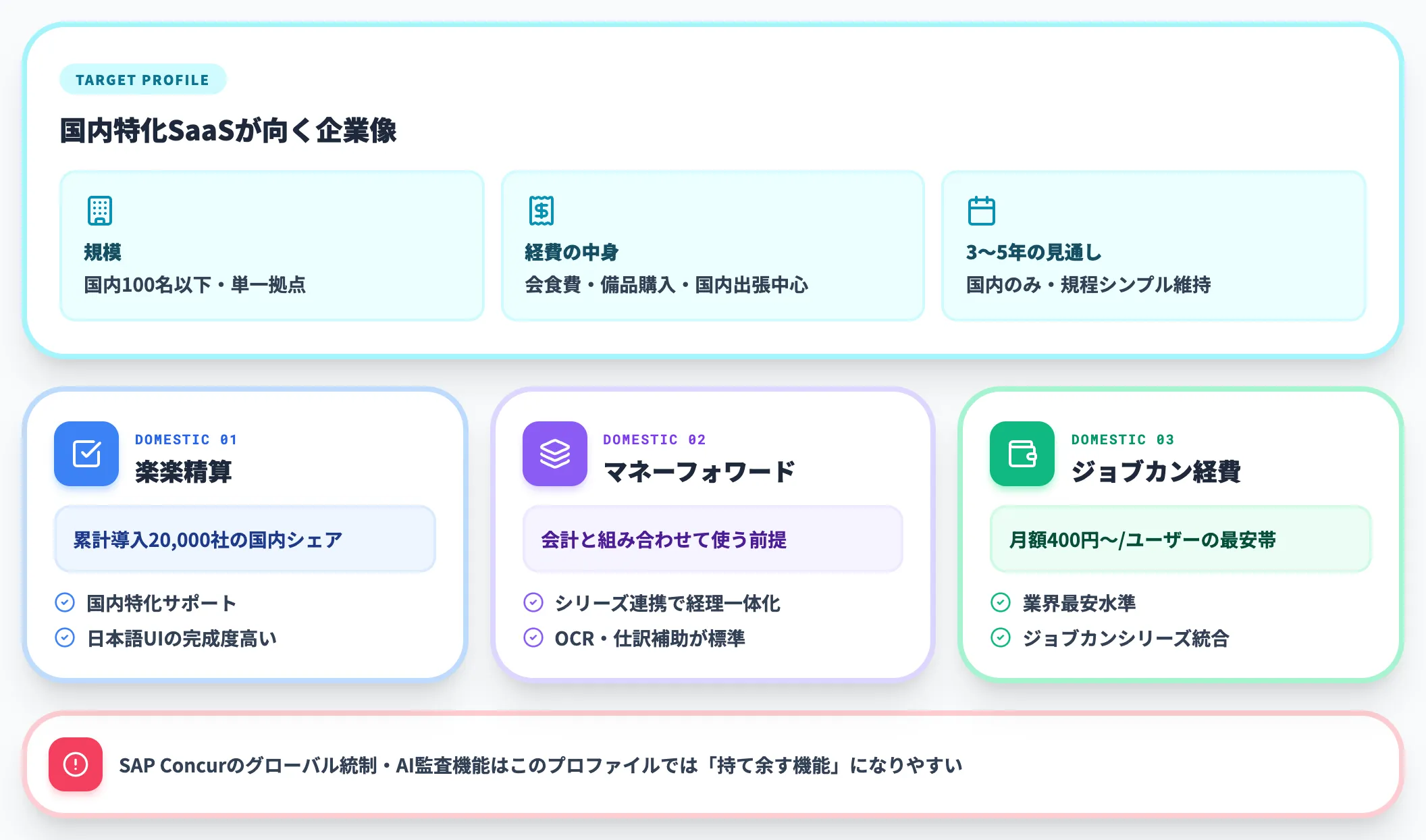The height and width of the screenshot is (840, 1426).
Task: Click check icon next to 日本語UIの完成度高い
Action: point(65,637)
